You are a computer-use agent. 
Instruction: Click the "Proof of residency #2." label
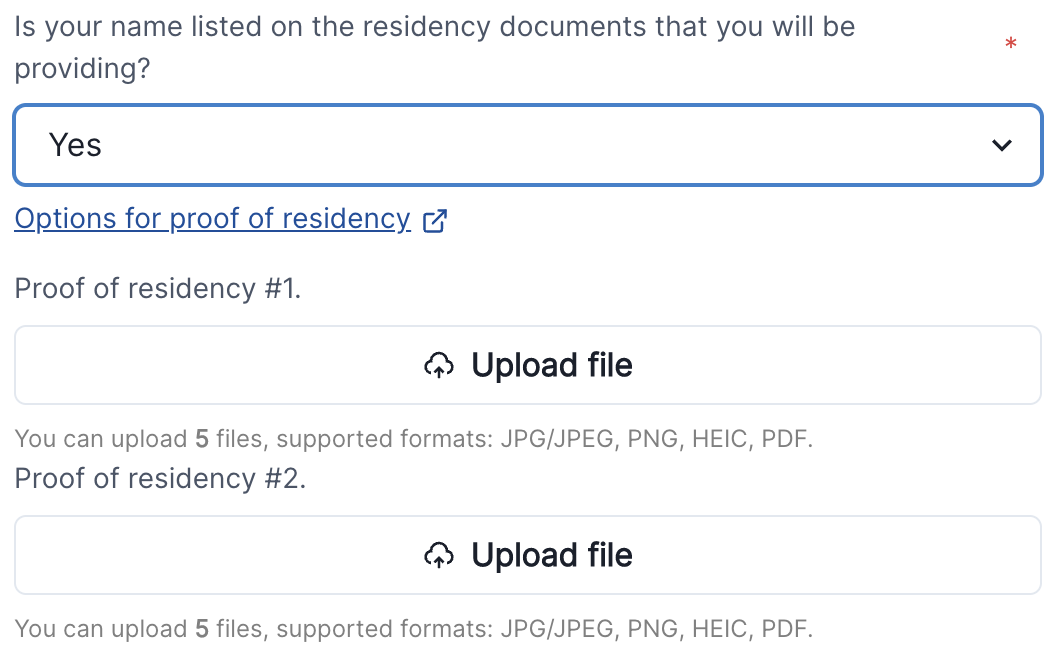point(160,479)
